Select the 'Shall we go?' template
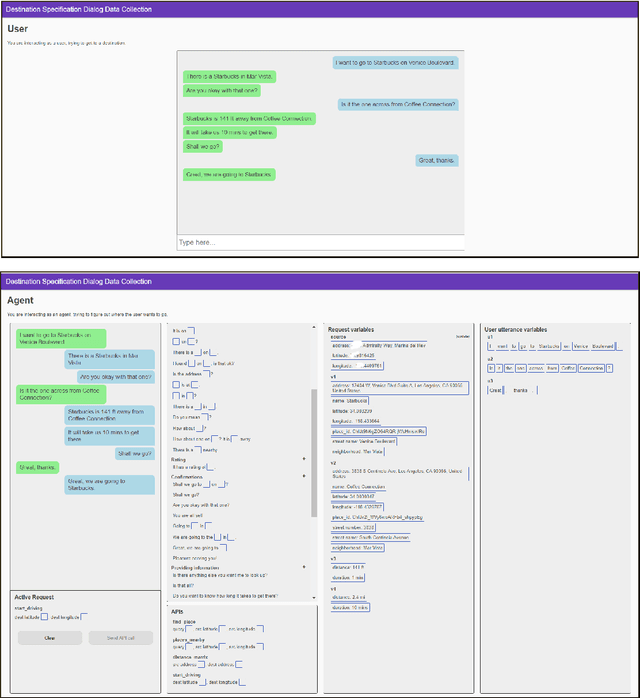This screenshot has width=640, height=698. coord(184,494)
